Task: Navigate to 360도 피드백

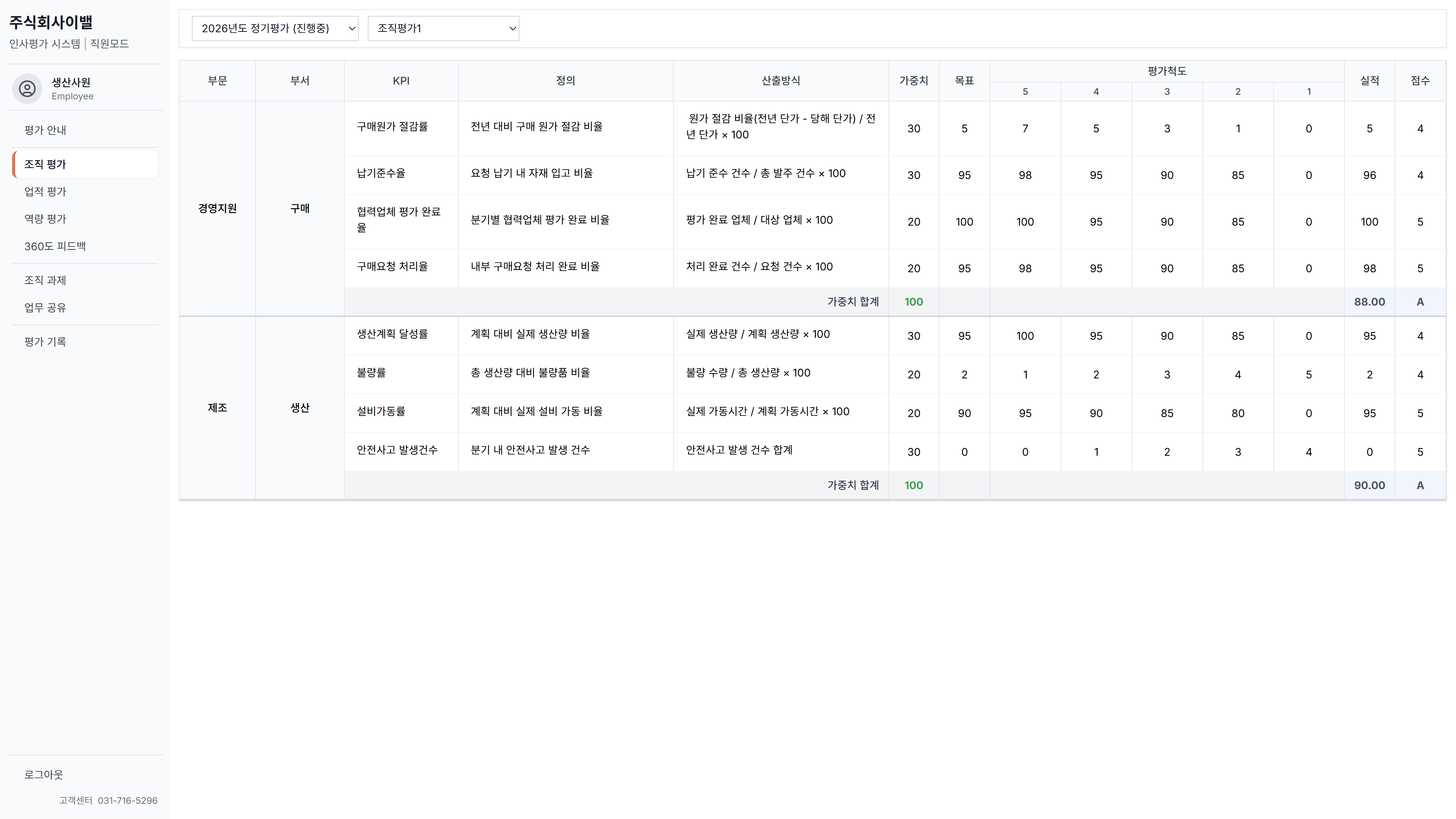Action: click(55, 246)
